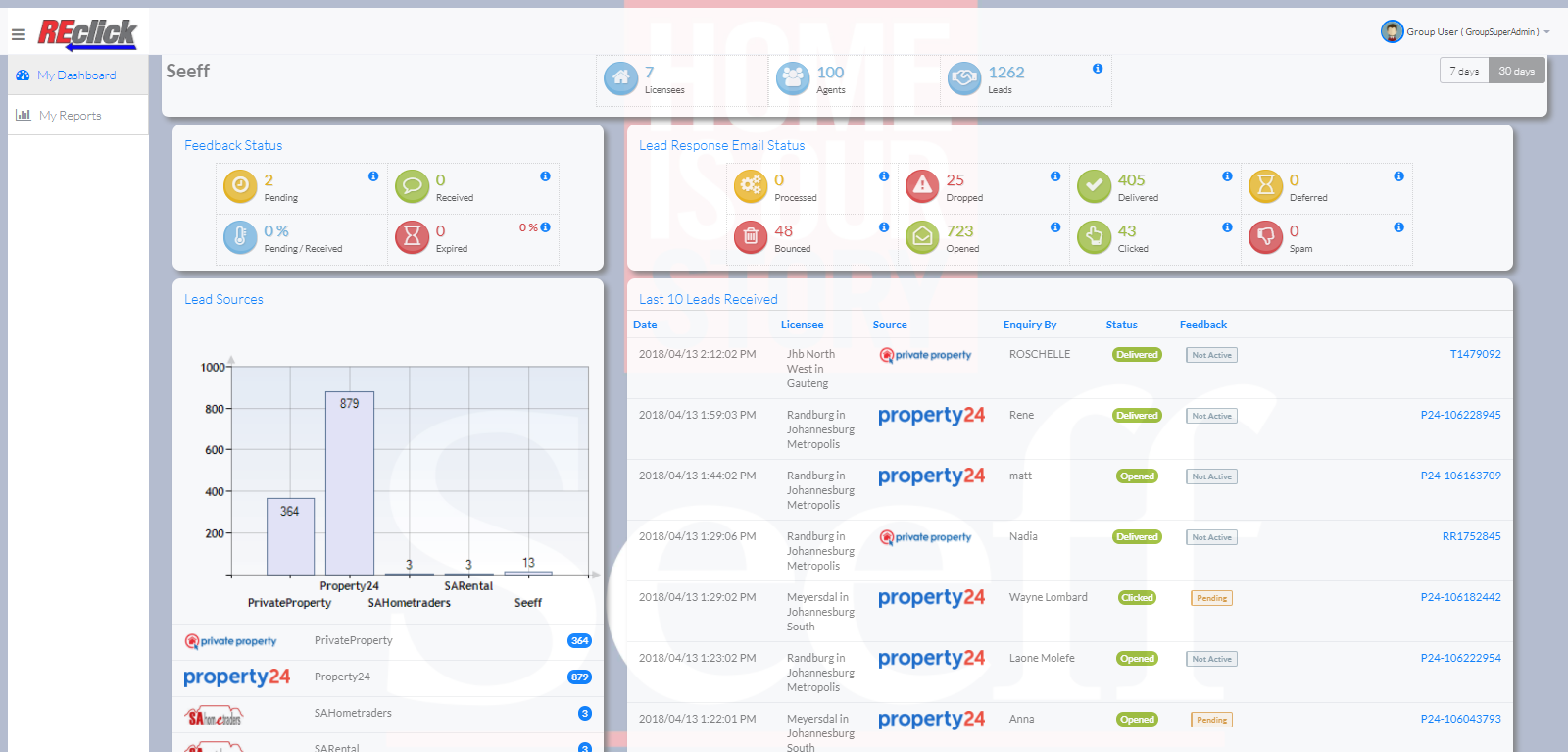Click Pending feedback badge for Wayne Lombard
This screenshot has width=1568, height=752.
pos(1211,598)
